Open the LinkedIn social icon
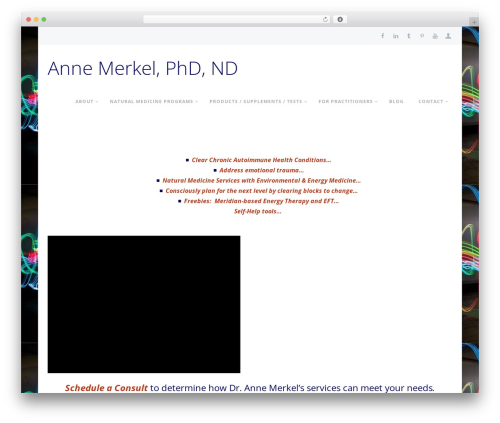This screenshot has width=500, height=423. click(396, 36)
